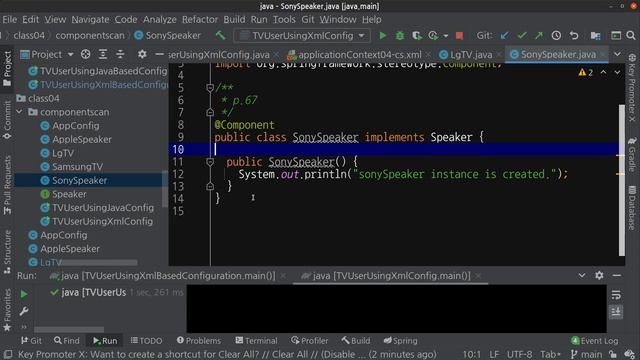Open the Structure side panel

click(x=7, y=251)
